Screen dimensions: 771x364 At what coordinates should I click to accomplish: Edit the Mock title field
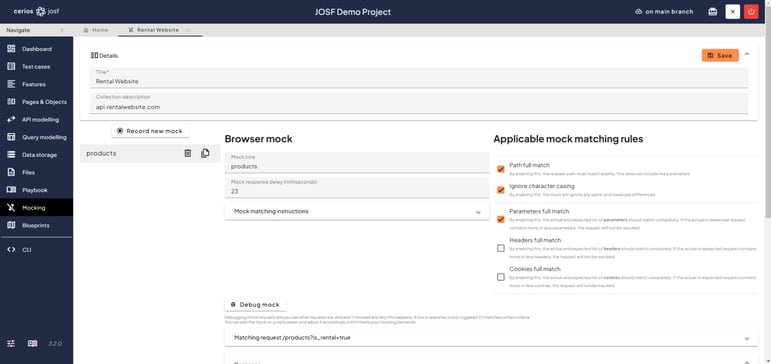click(357, 163)
